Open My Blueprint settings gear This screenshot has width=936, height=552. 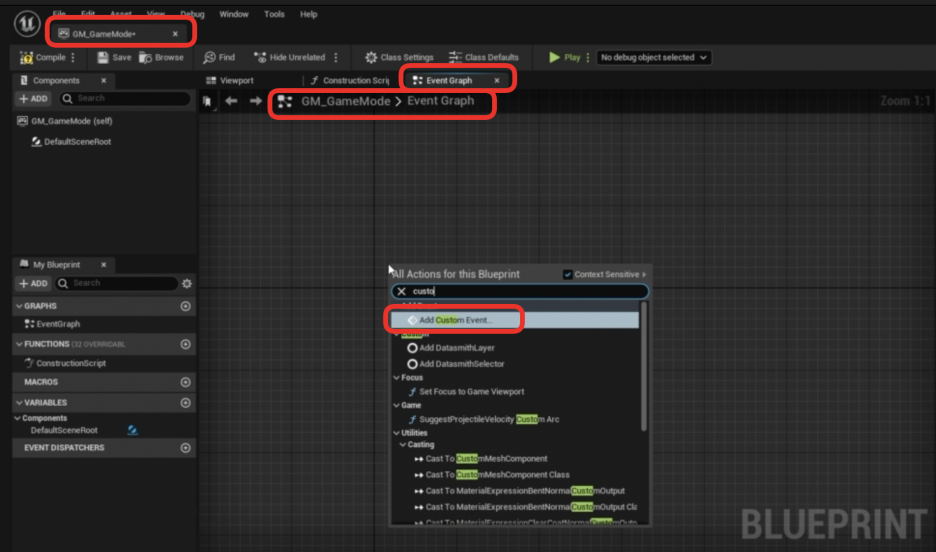[187, 283]
